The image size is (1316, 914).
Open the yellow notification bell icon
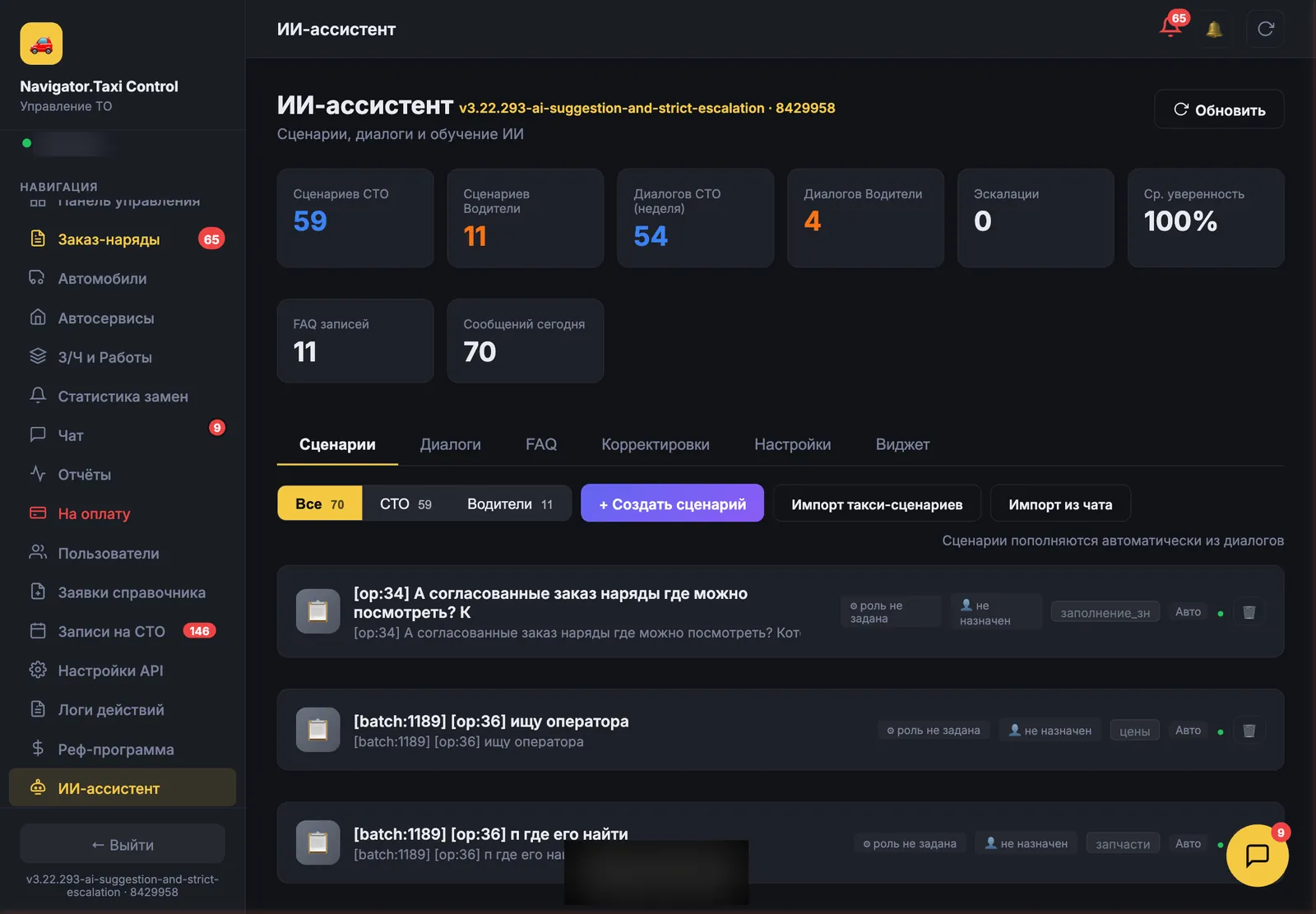1213,29
